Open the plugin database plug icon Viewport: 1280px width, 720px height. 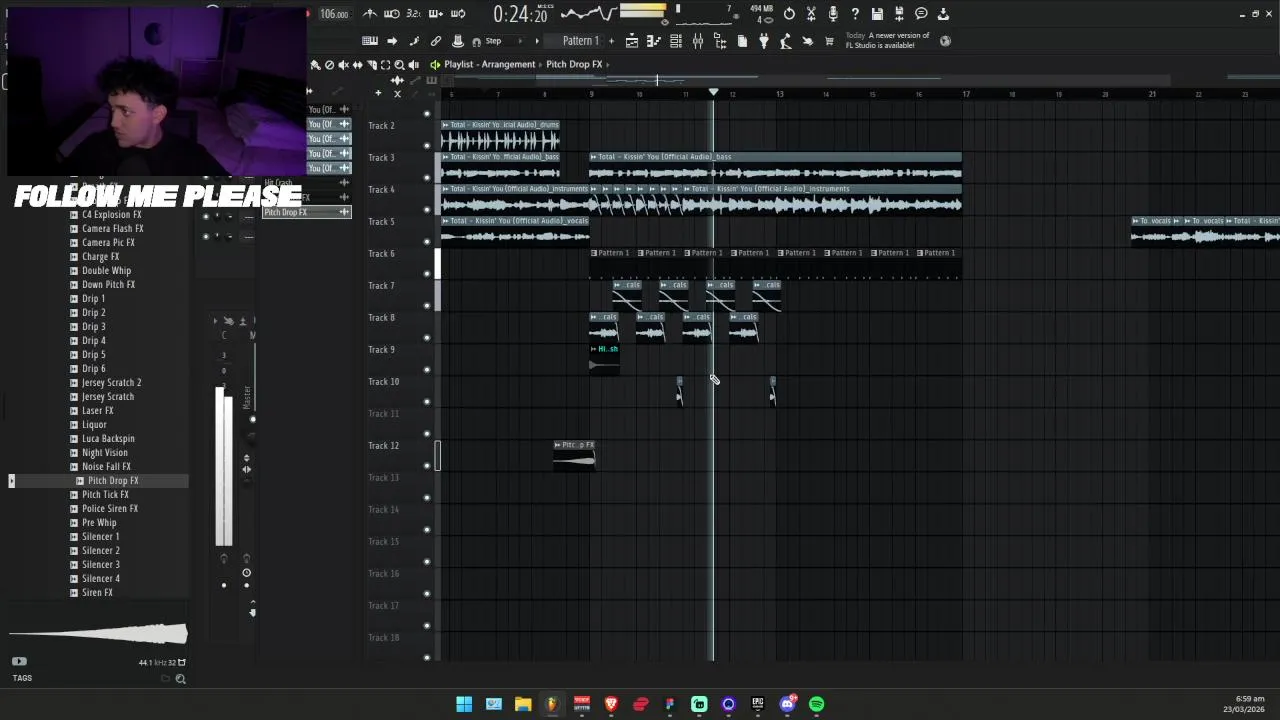tap(764, 41)
